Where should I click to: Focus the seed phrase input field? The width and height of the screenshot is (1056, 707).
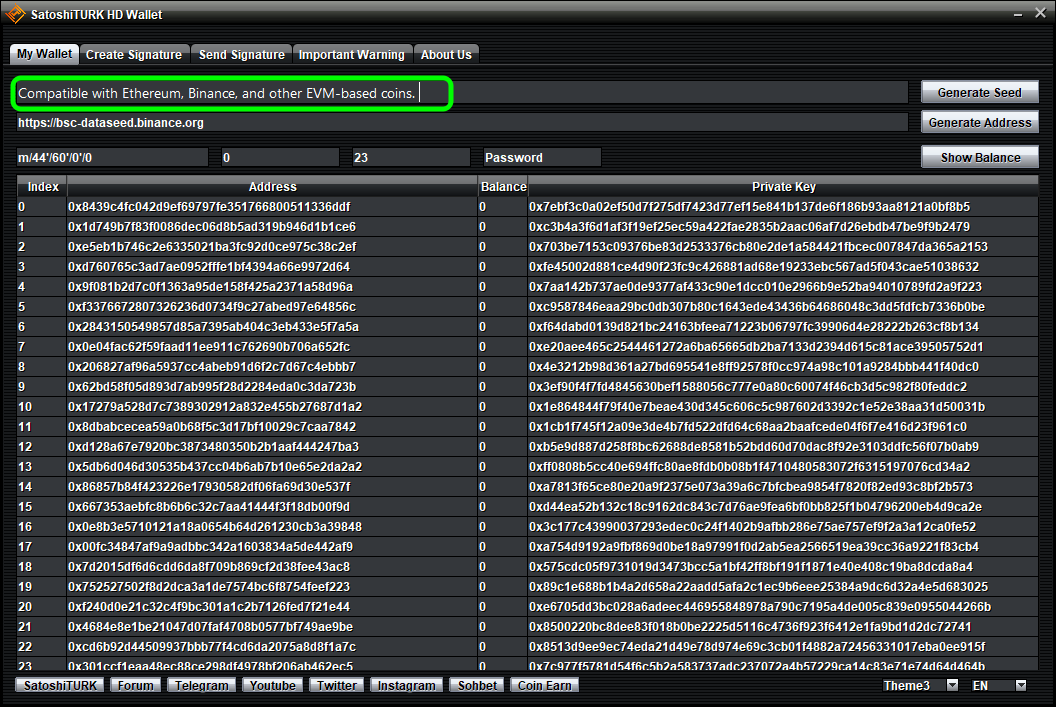tap(461, 93)
